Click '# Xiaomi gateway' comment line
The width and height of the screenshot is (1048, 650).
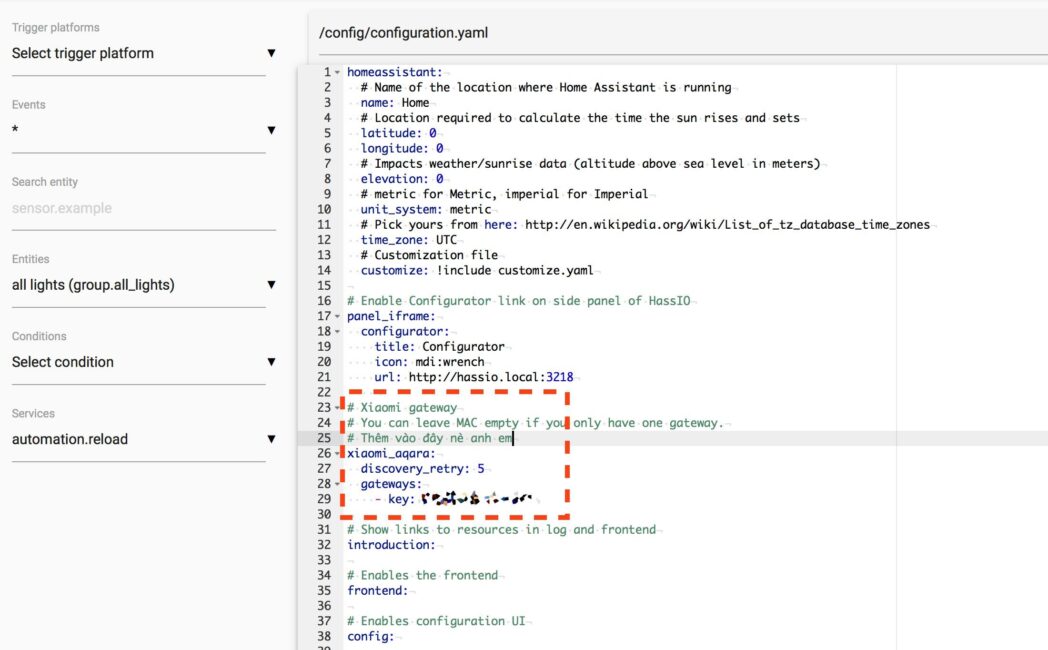pos(402,408)
